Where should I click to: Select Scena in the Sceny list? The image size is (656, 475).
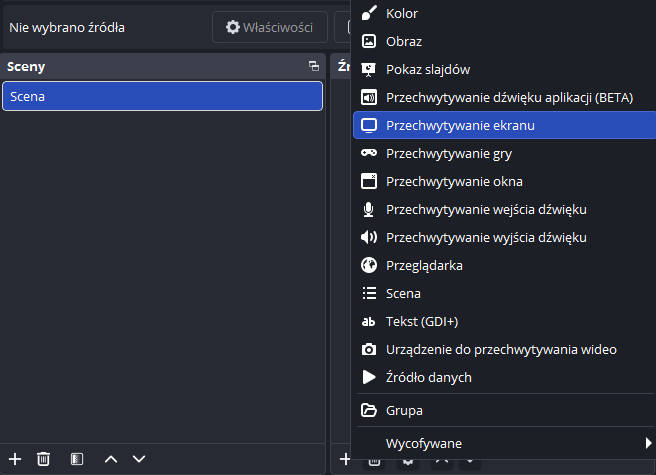162,96
